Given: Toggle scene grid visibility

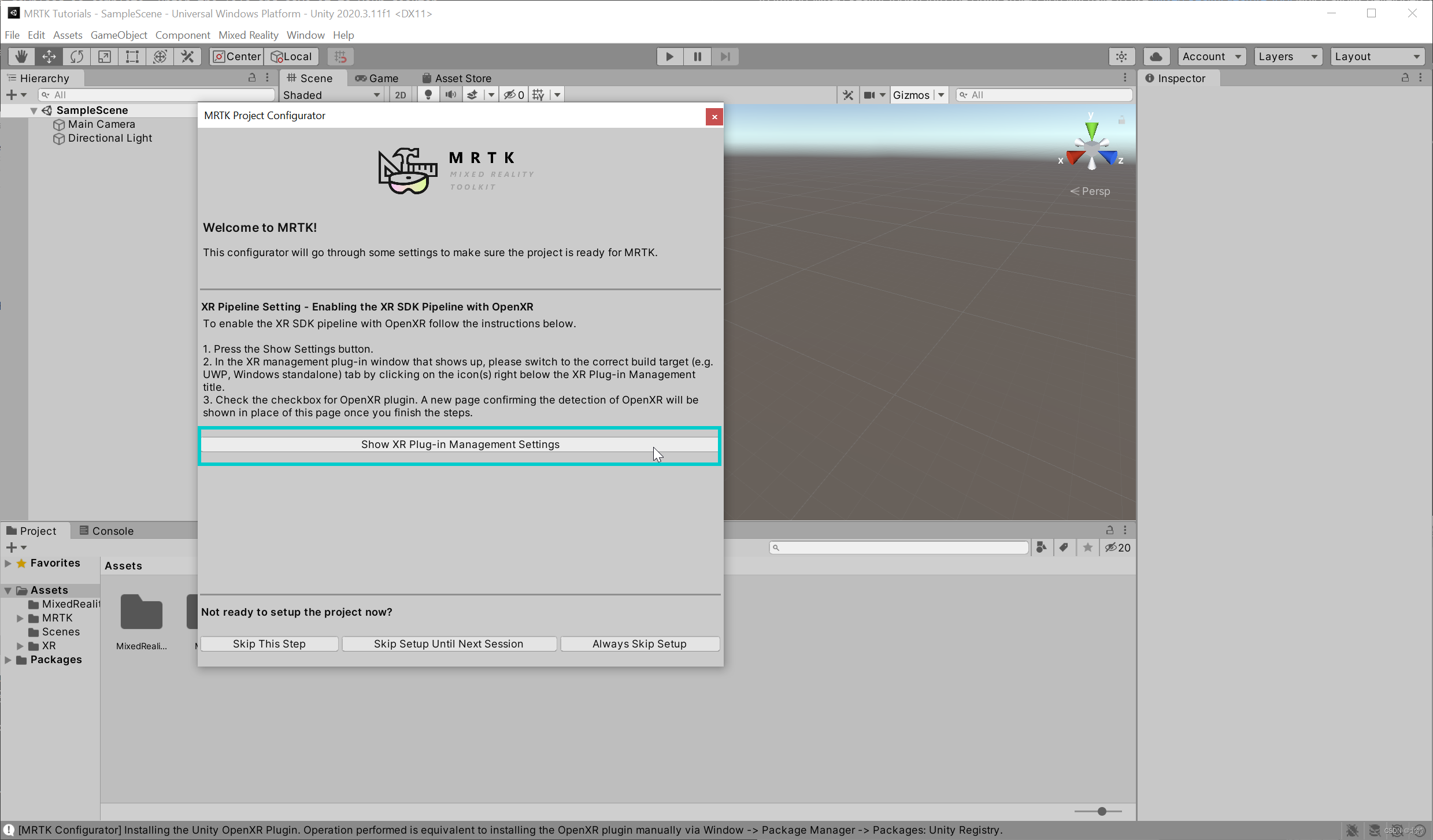Looking at the screenshot, I should [538, 95].
